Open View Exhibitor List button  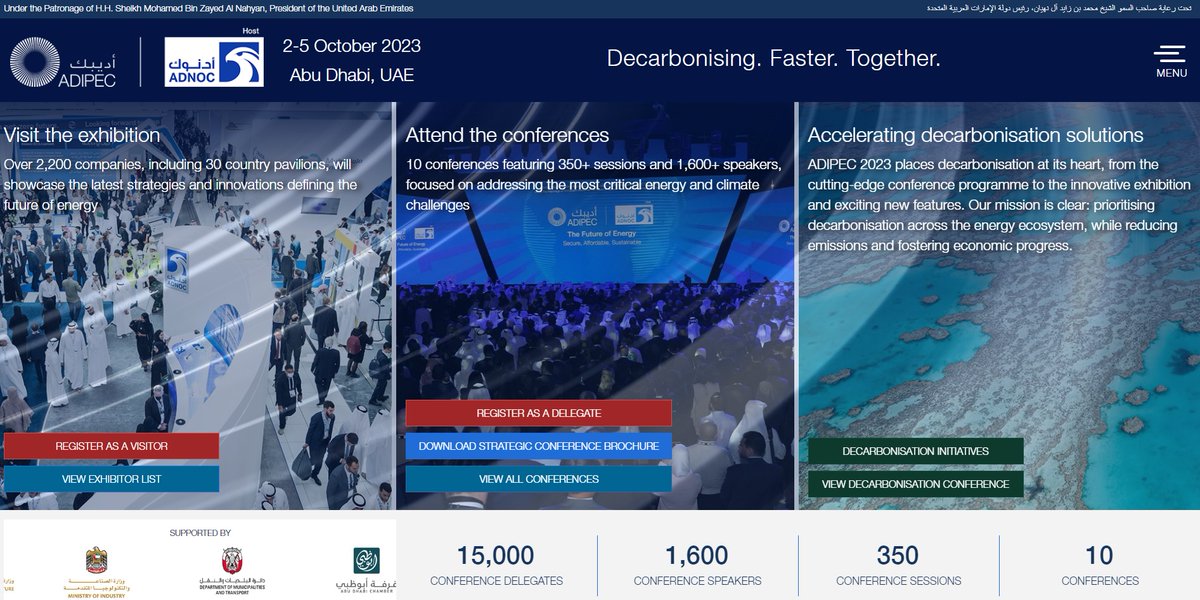point(111,479)
